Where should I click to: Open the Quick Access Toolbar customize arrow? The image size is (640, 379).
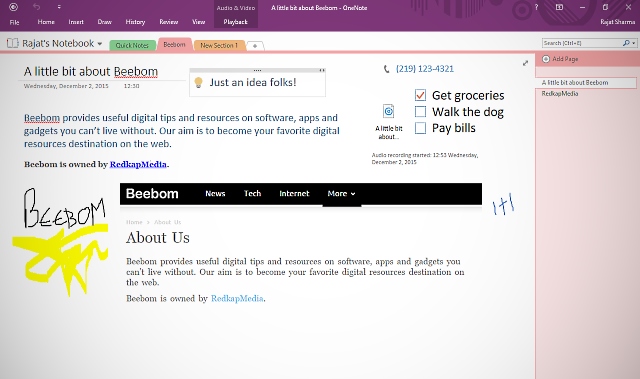59,7
